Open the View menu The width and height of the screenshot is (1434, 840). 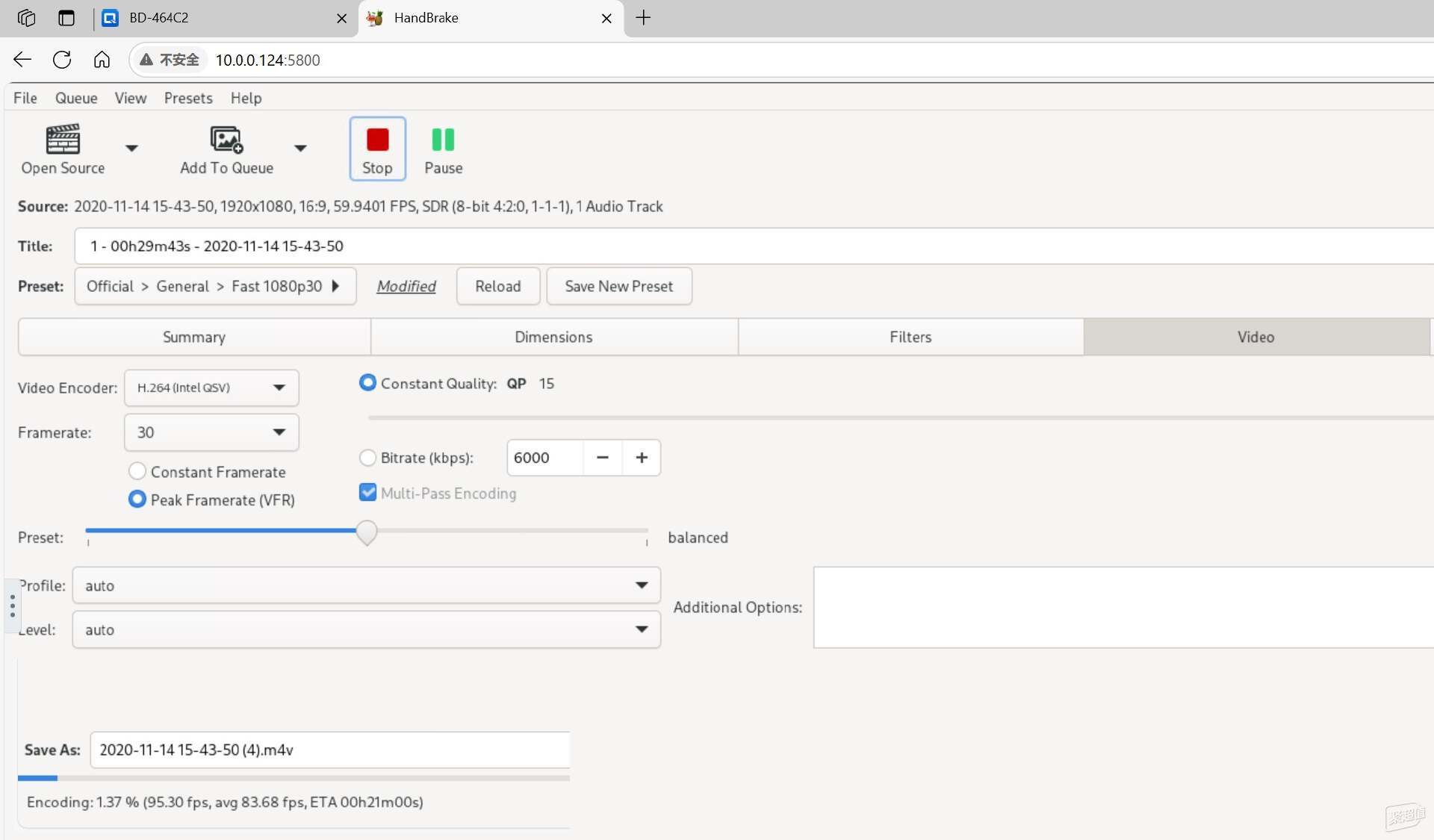(x=130, y=98)
